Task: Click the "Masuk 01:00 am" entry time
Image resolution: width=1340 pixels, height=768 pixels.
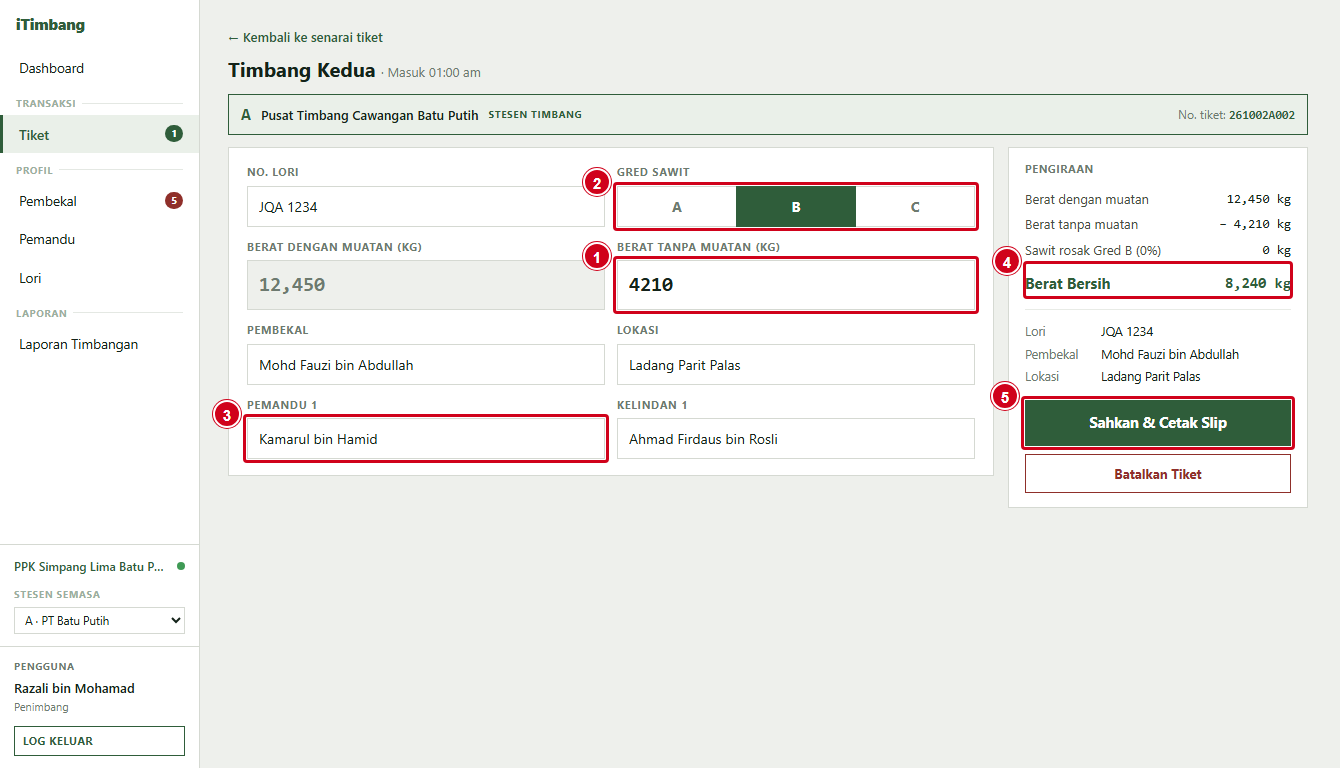Action: (434, 73)
